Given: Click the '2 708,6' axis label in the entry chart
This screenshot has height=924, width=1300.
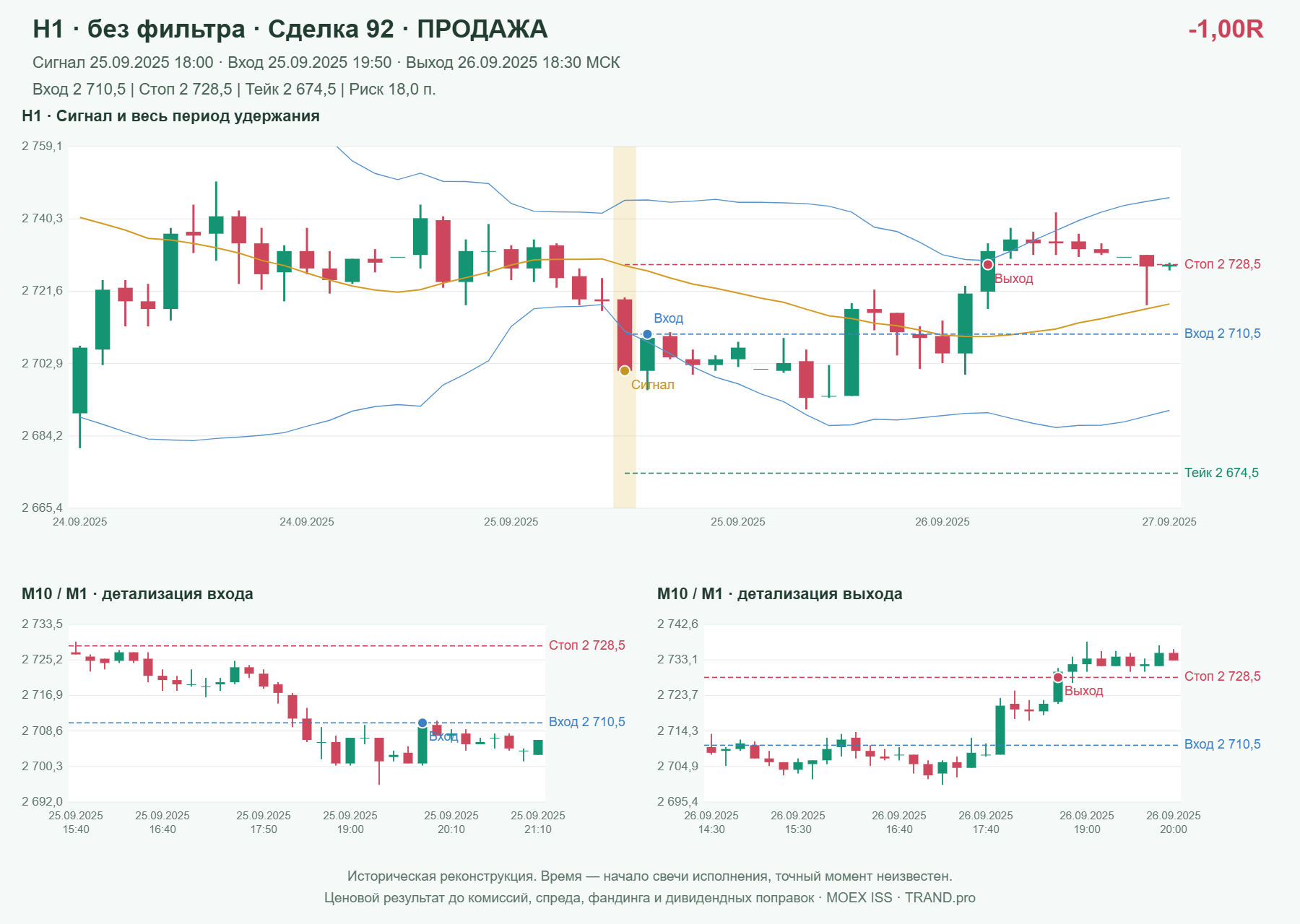Looking at the screenshot, I should pos(42,731).
